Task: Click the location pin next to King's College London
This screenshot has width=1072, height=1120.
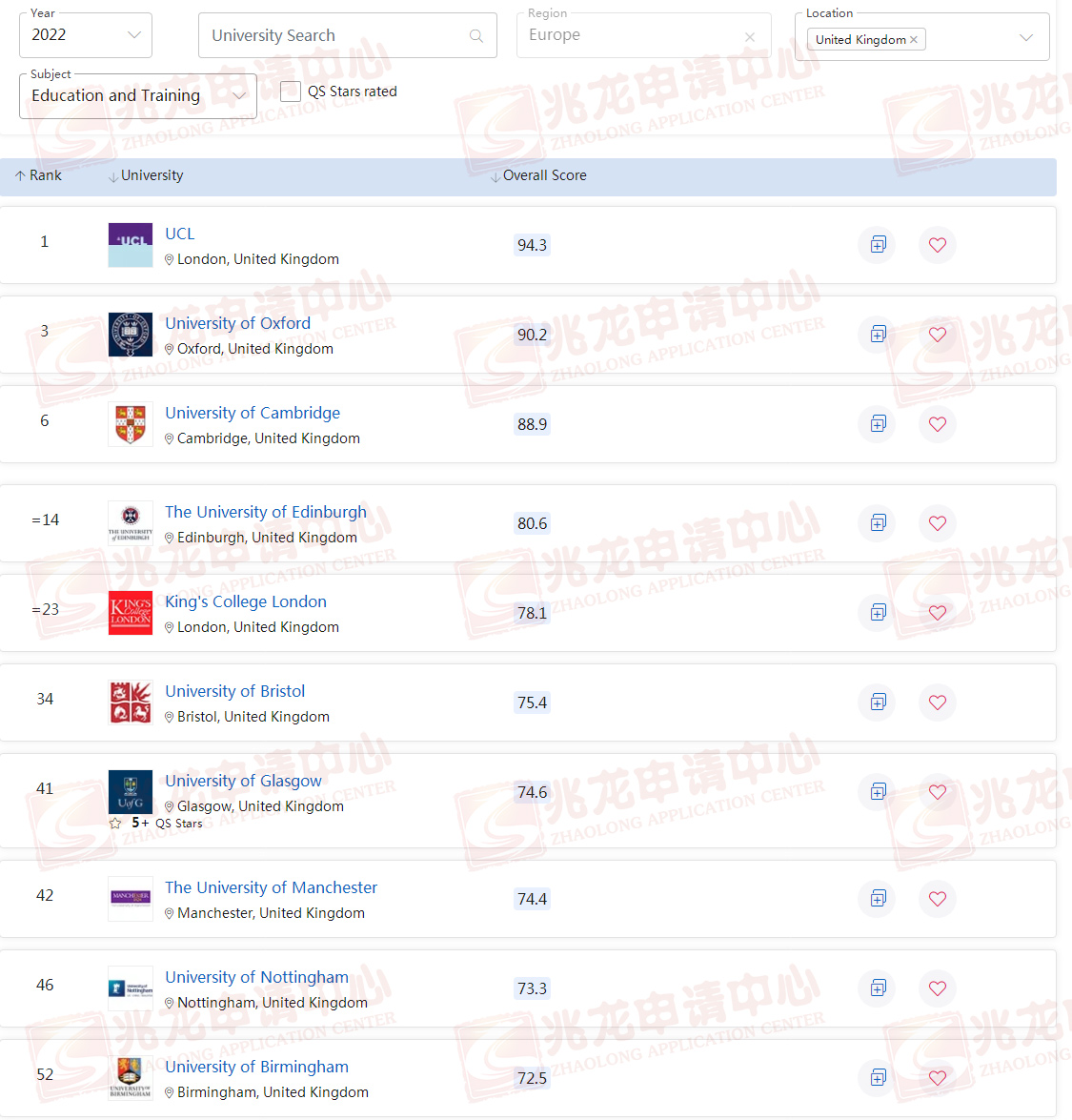Action: [169, 627]
